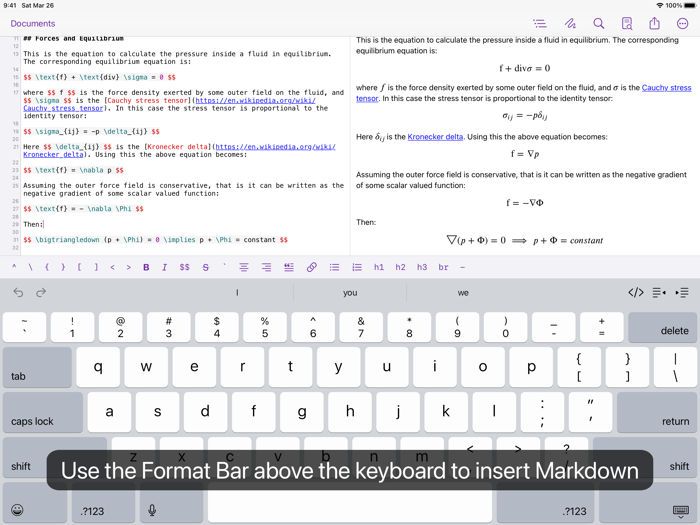Tap the scribble markup icon
The width and height of the screenshot is (700, 525).
point(570,23)
